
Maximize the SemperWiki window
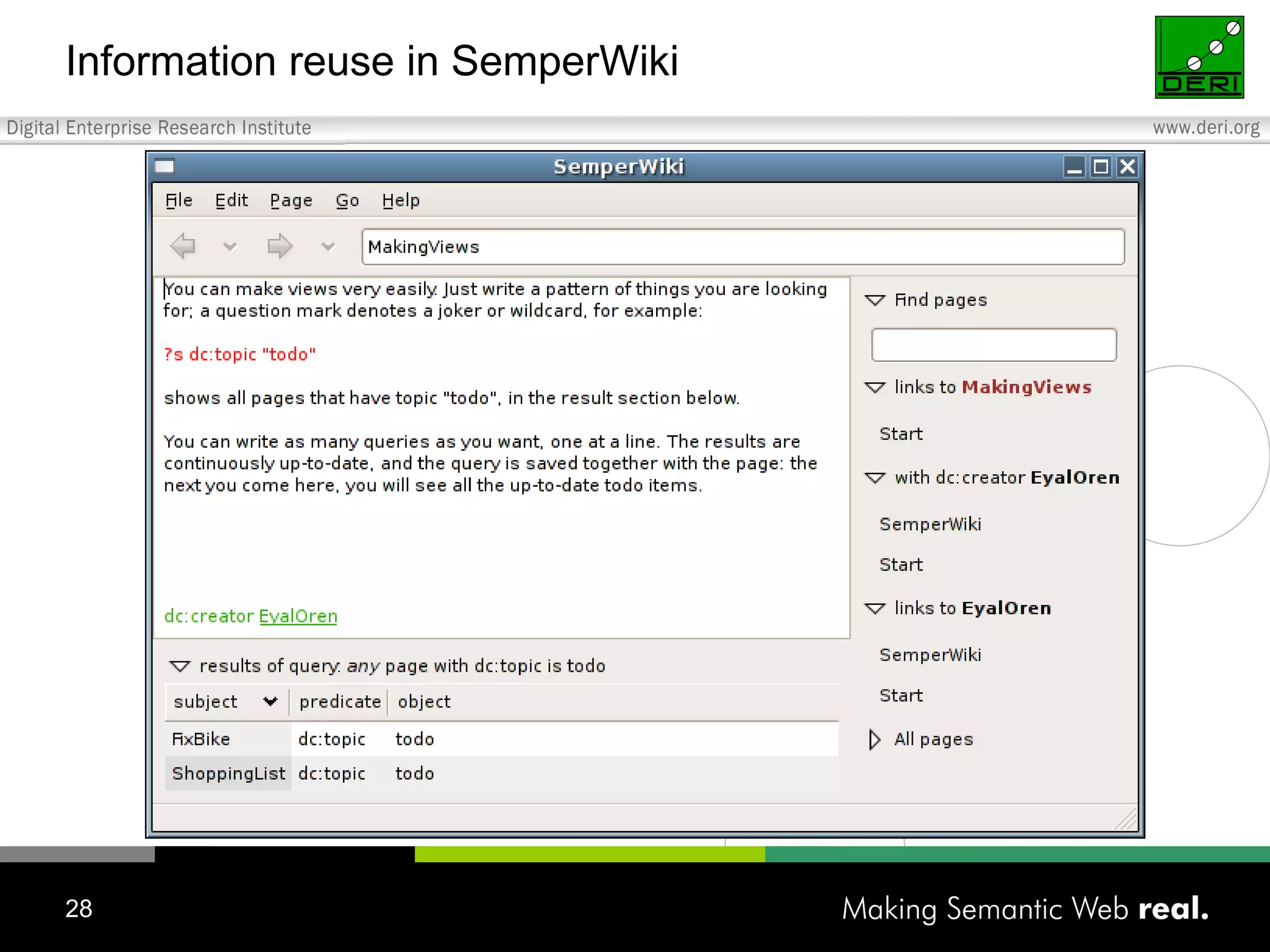click(1101, 167)
